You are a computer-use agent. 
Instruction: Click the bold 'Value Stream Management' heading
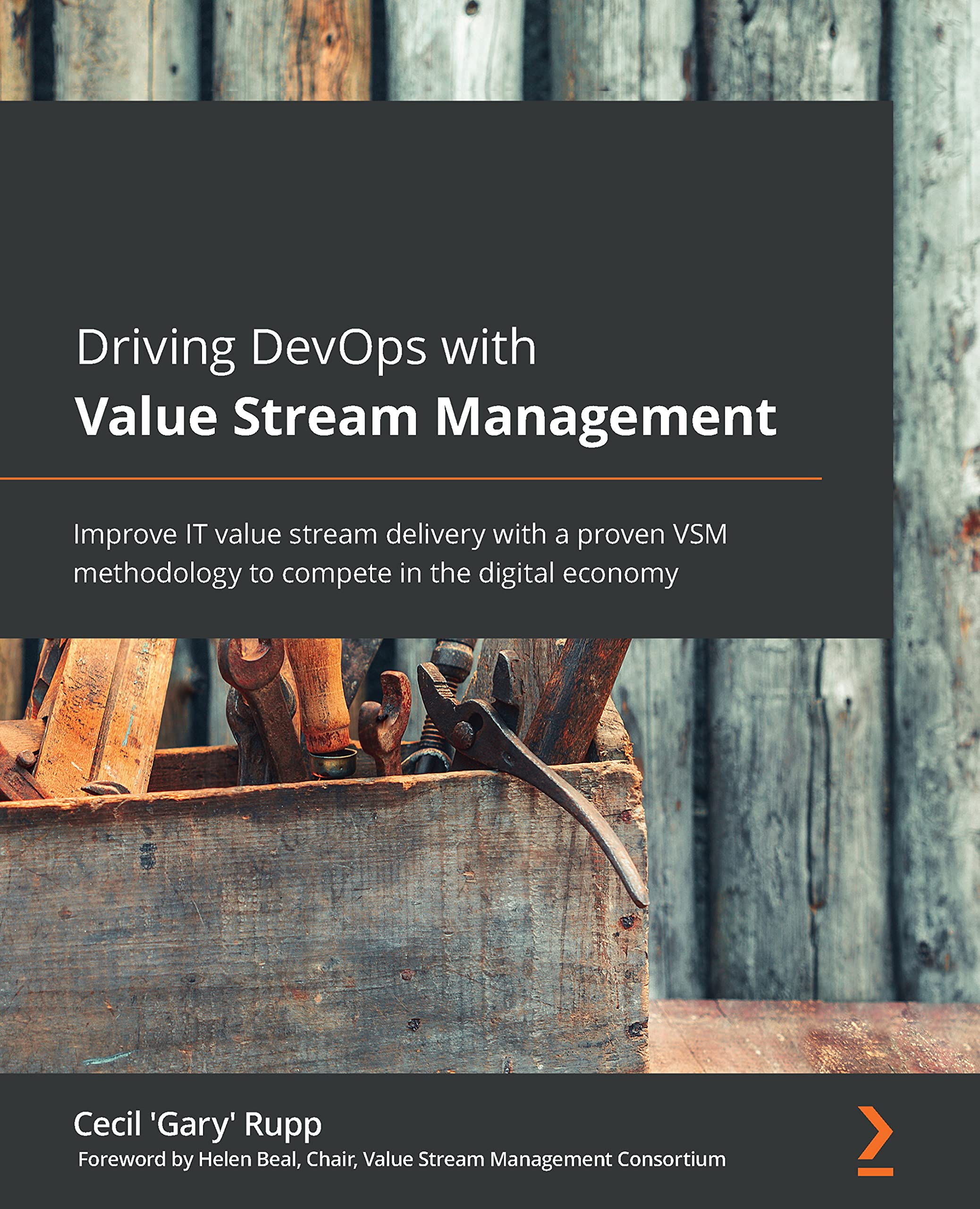click(426, 417)
